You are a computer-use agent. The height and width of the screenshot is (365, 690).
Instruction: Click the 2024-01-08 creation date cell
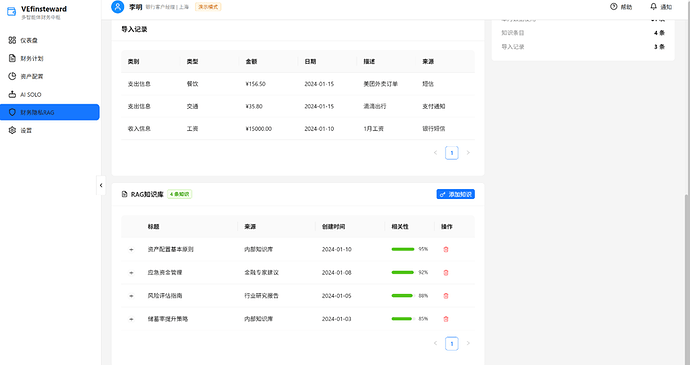(337, 273)
